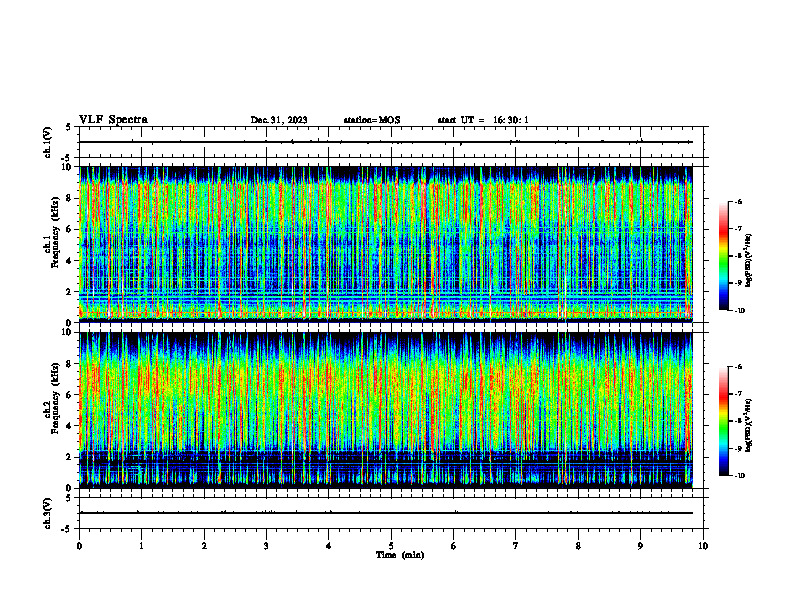Click time axis tick label "7"
Screen dimensions: 792x612
(516, 546)
